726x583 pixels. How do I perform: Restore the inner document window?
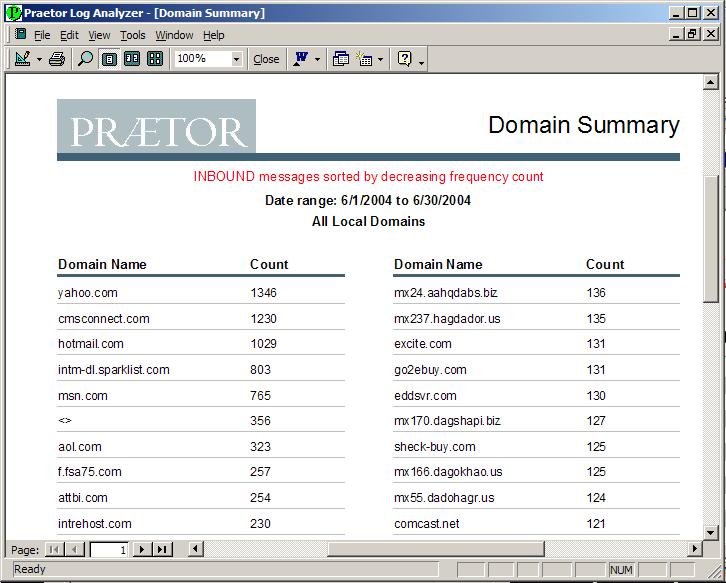tap(693, 34)
